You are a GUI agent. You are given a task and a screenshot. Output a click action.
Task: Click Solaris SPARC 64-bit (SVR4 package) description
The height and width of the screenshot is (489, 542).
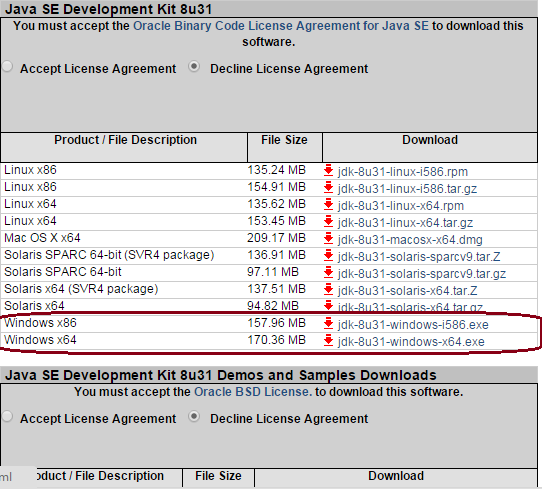click(109, 255)
